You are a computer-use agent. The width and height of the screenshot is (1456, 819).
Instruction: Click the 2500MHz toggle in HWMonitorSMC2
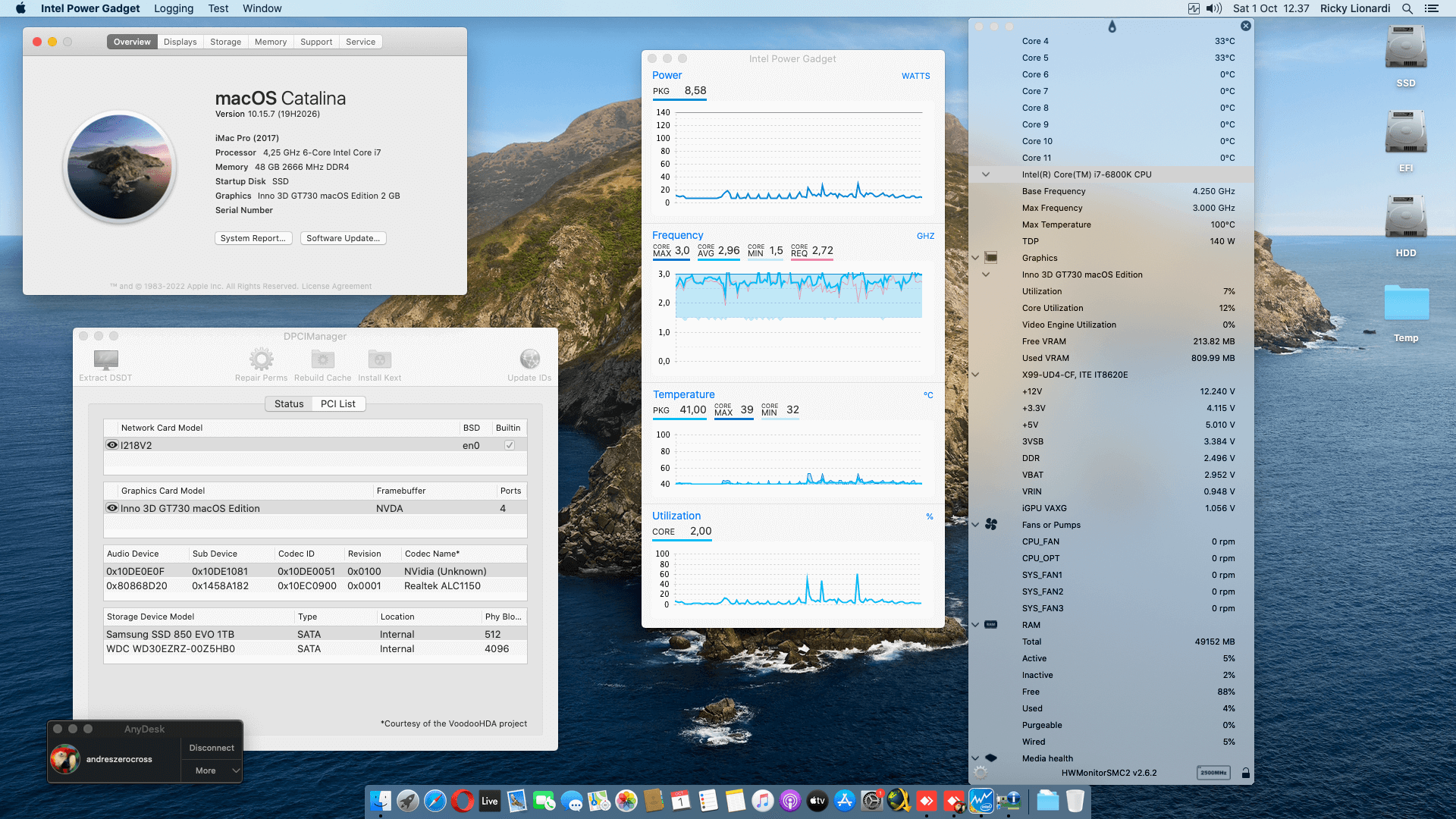[x=1213, y=773]
